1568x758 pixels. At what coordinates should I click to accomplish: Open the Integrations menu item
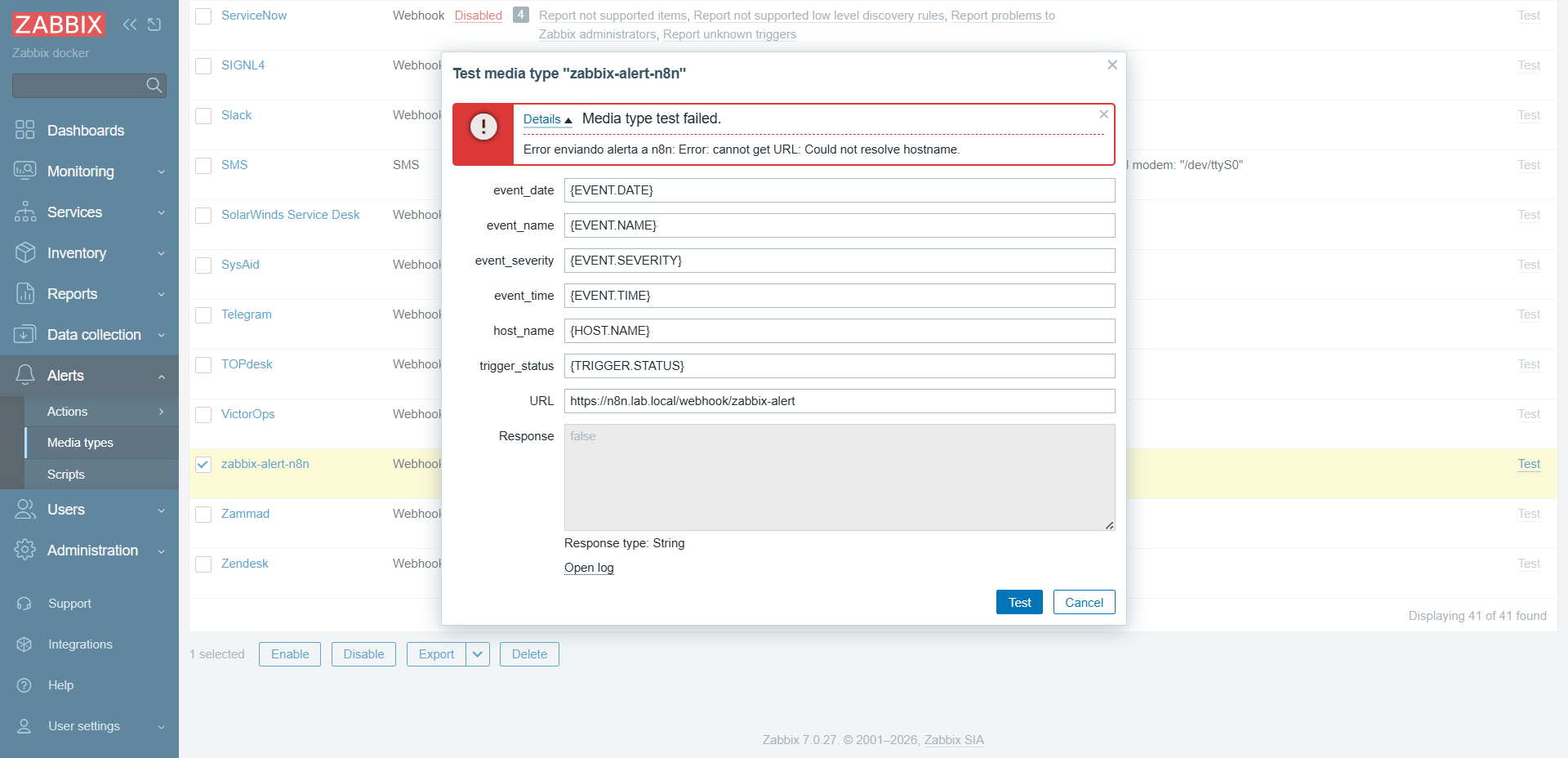pyautogui.click(x=80, y=644)
